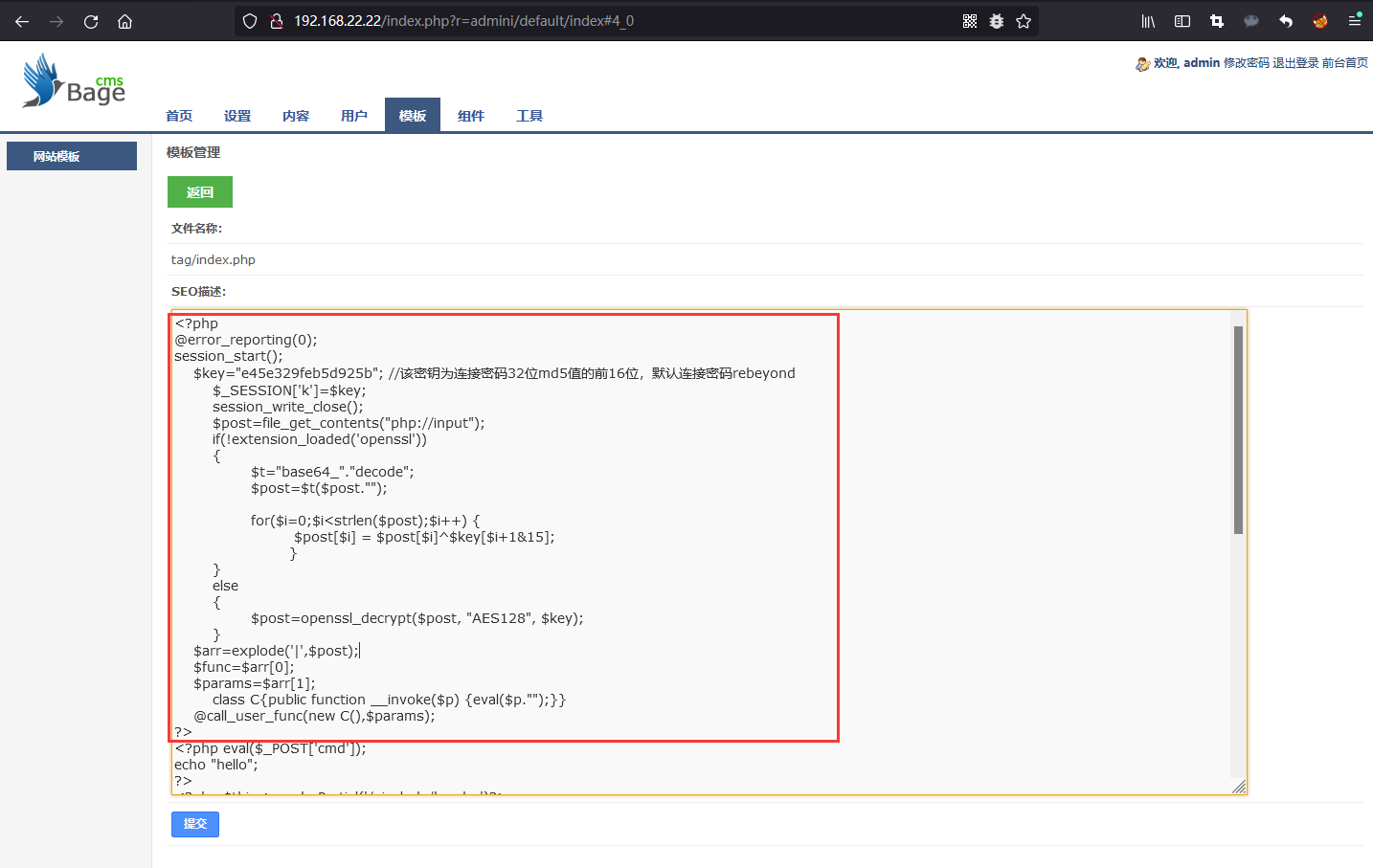Click the shield tracking protection icon
1373x868 pixels.
tap(250, 21)
